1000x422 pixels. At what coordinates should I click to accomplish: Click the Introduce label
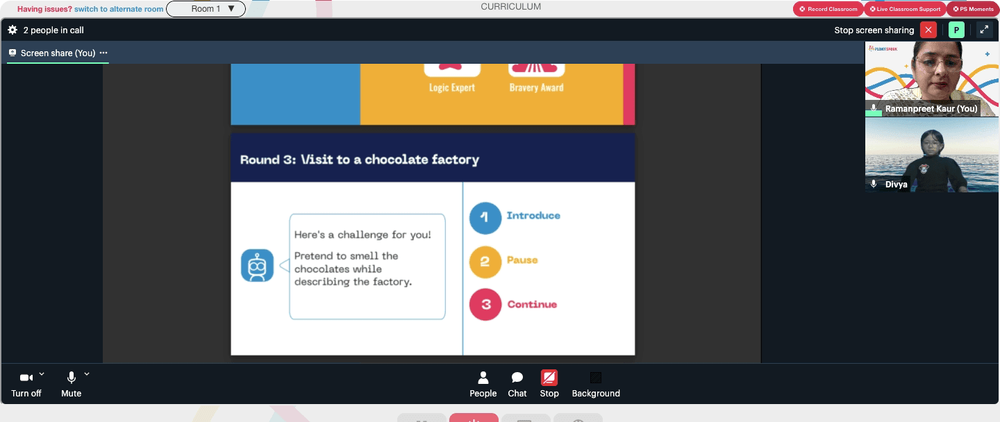click(x=533, y=215)
